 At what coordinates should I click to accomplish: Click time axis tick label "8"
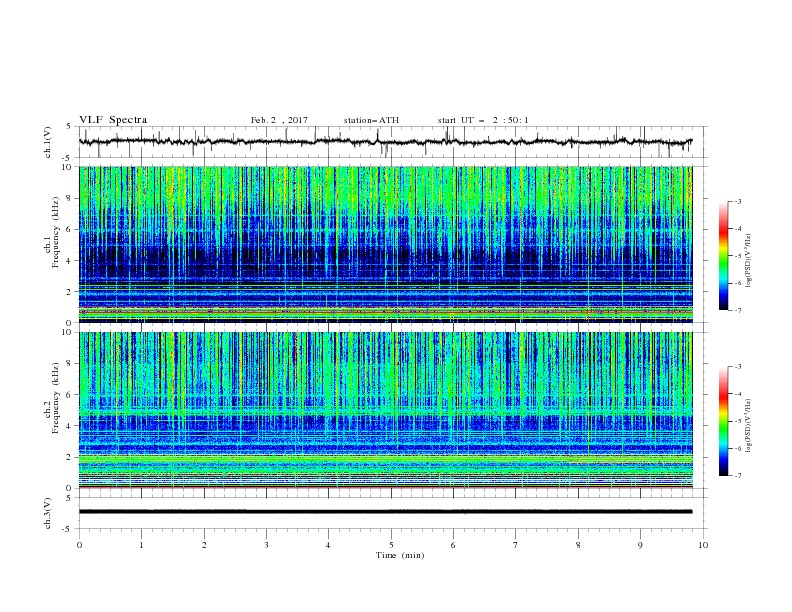578,545
